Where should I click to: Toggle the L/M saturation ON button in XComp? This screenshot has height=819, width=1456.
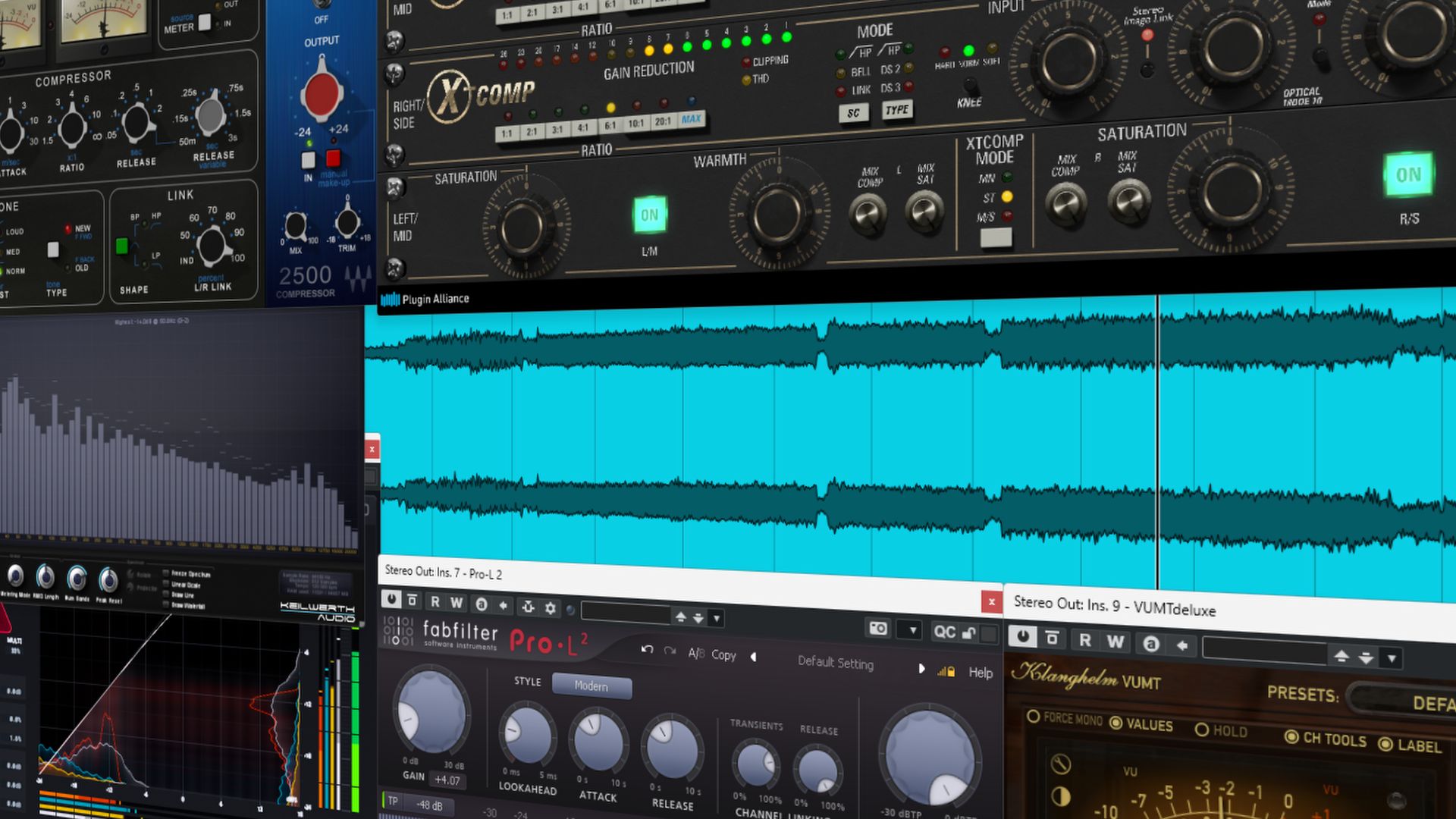coord(650,215)
